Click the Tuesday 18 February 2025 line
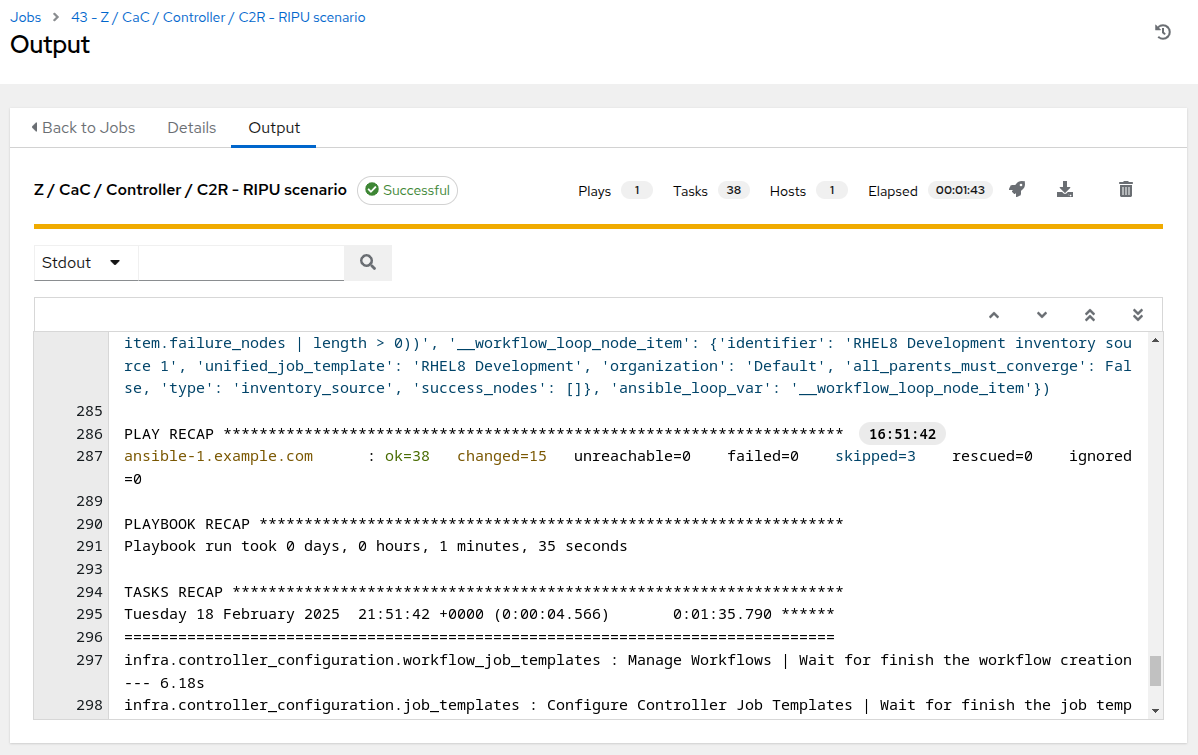1198x755 pixels. (x=479, y=614)
